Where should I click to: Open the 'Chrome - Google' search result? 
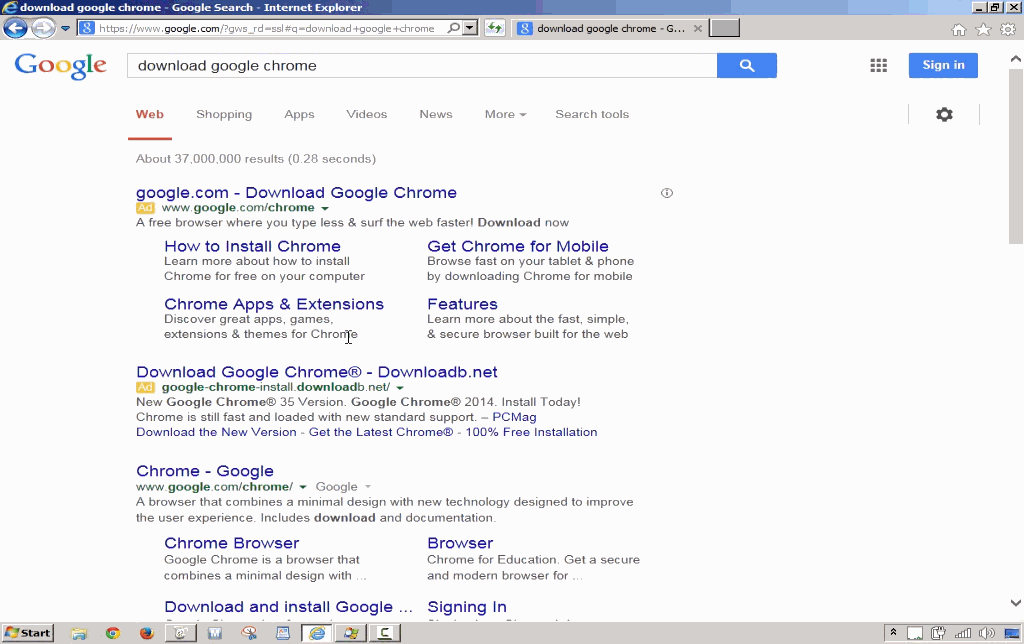point(205,471)
